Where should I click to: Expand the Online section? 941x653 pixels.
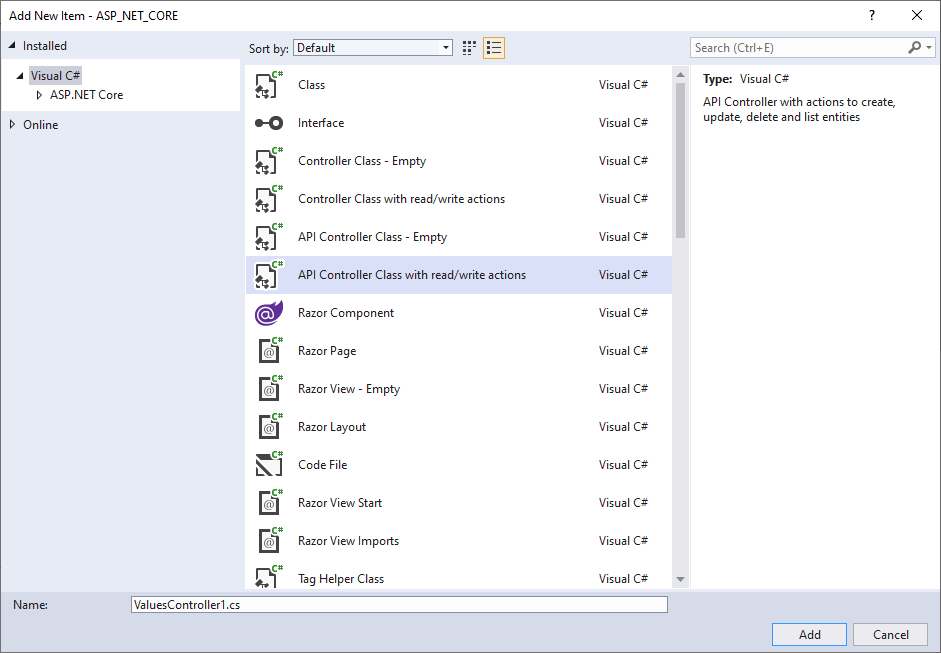tap(12, 125)
